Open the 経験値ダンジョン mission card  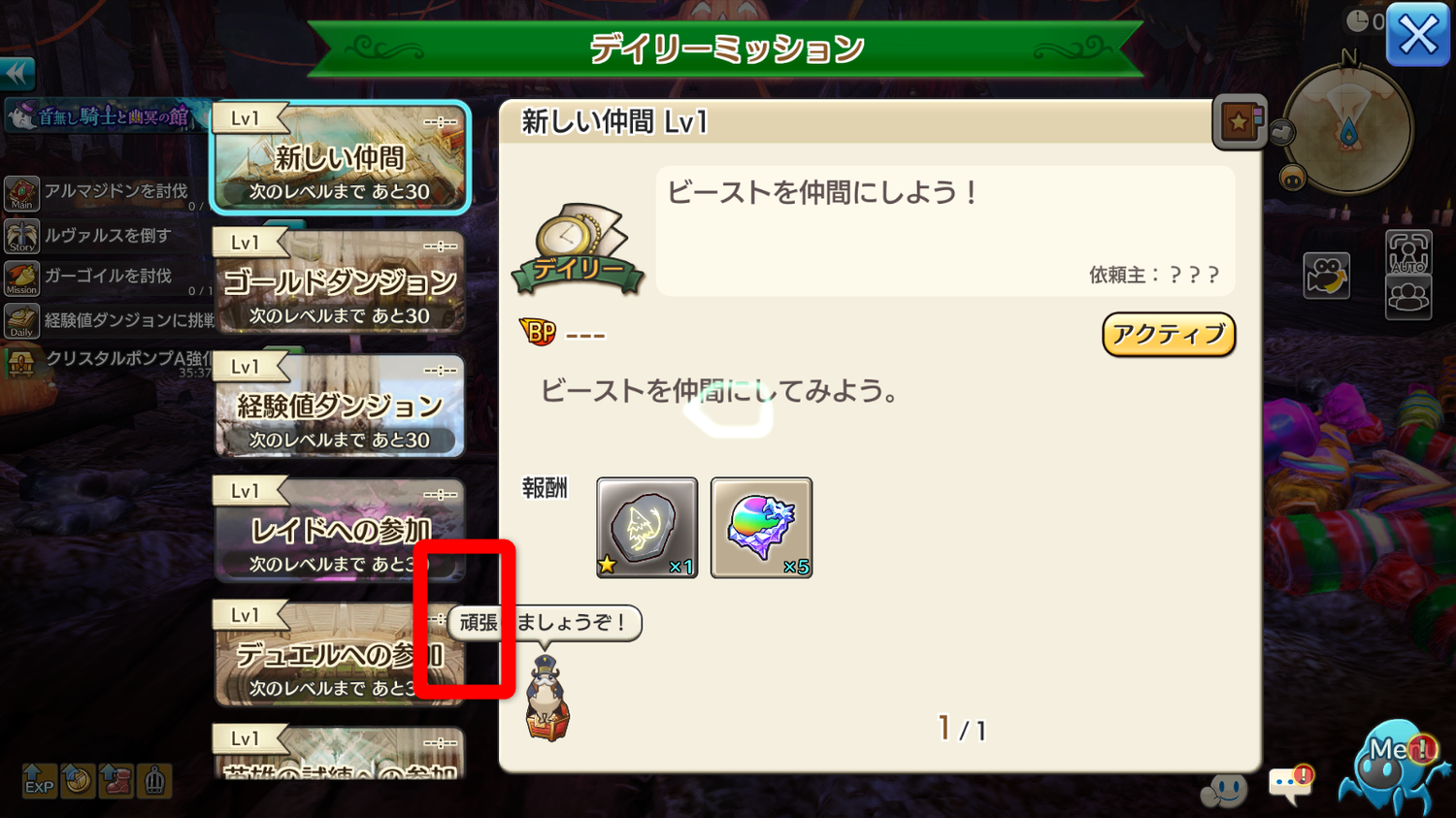[340, 406]
